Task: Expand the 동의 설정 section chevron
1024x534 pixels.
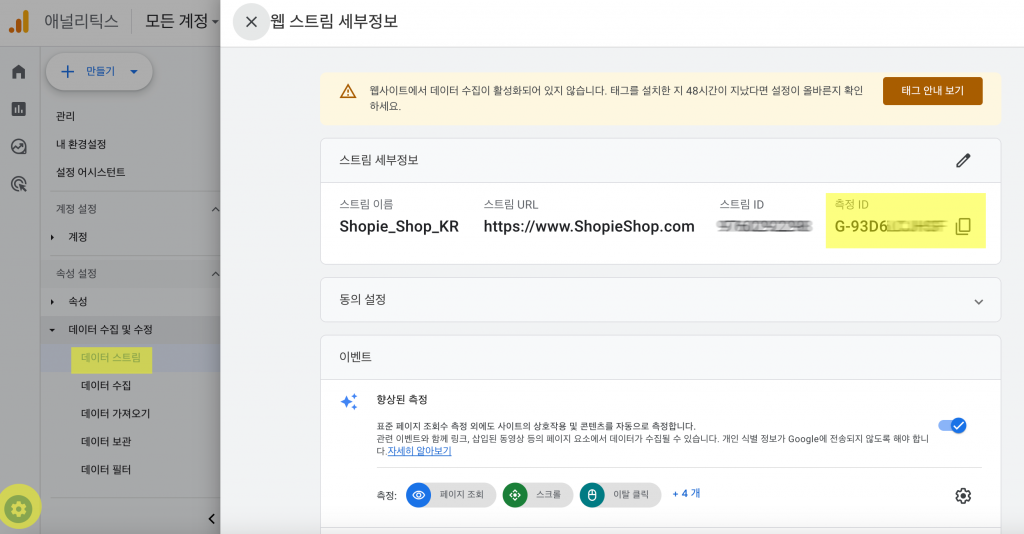Action: point(979,302)
